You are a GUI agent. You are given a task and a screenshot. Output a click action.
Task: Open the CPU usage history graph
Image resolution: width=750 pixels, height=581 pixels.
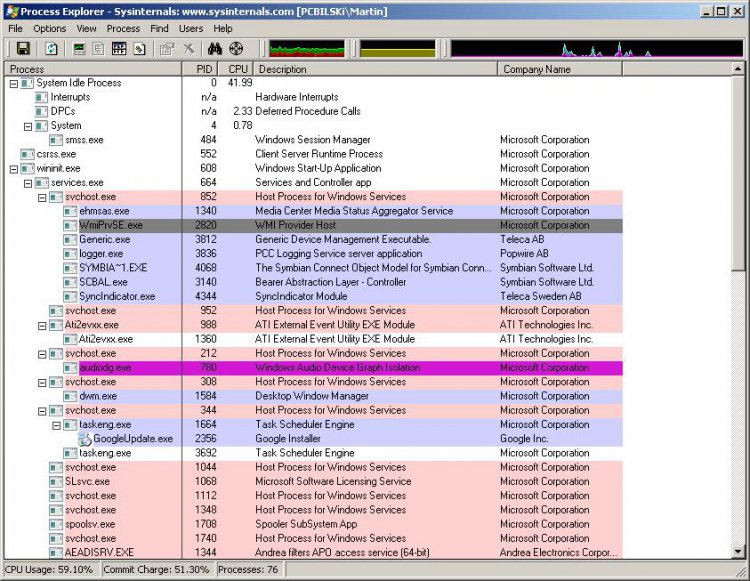coord(307,49)
